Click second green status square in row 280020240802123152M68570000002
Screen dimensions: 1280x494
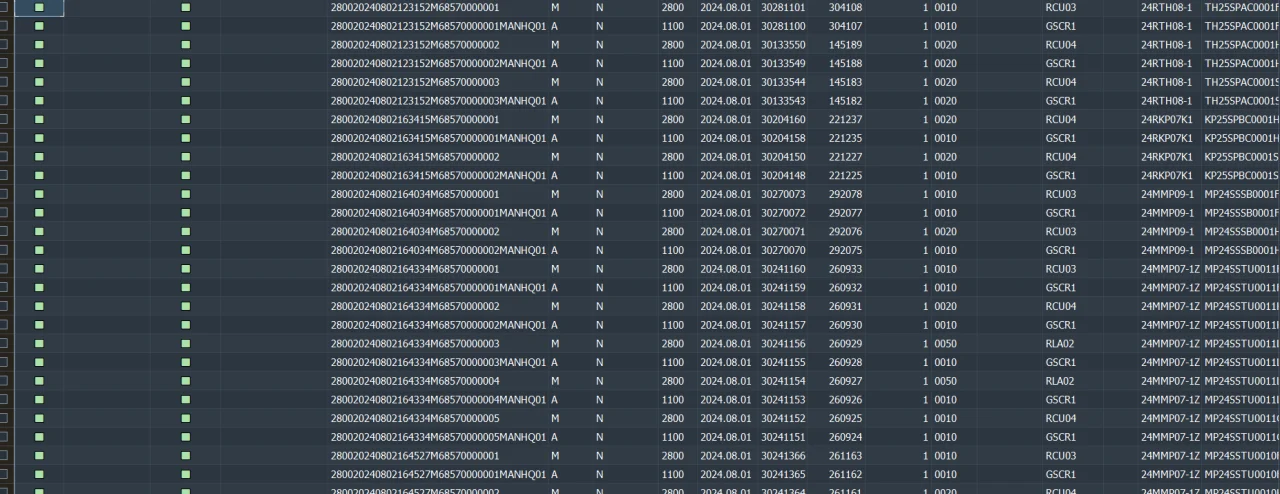point(185,45)
